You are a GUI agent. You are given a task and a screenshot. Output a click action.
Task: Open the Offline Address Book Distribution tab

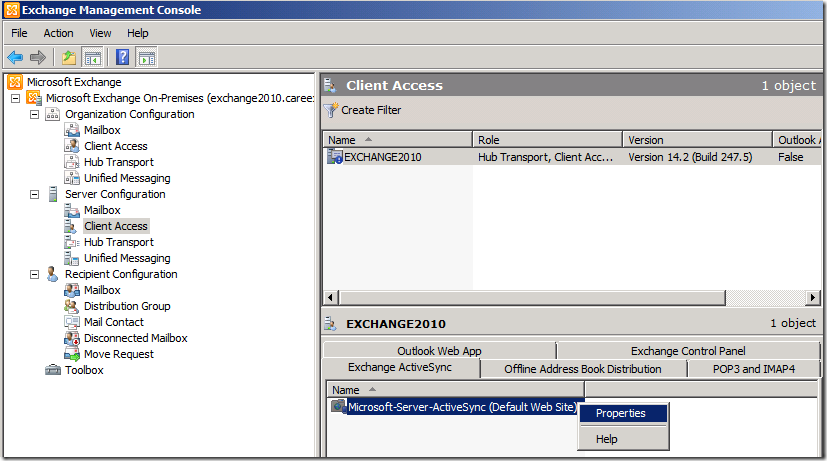583,369
